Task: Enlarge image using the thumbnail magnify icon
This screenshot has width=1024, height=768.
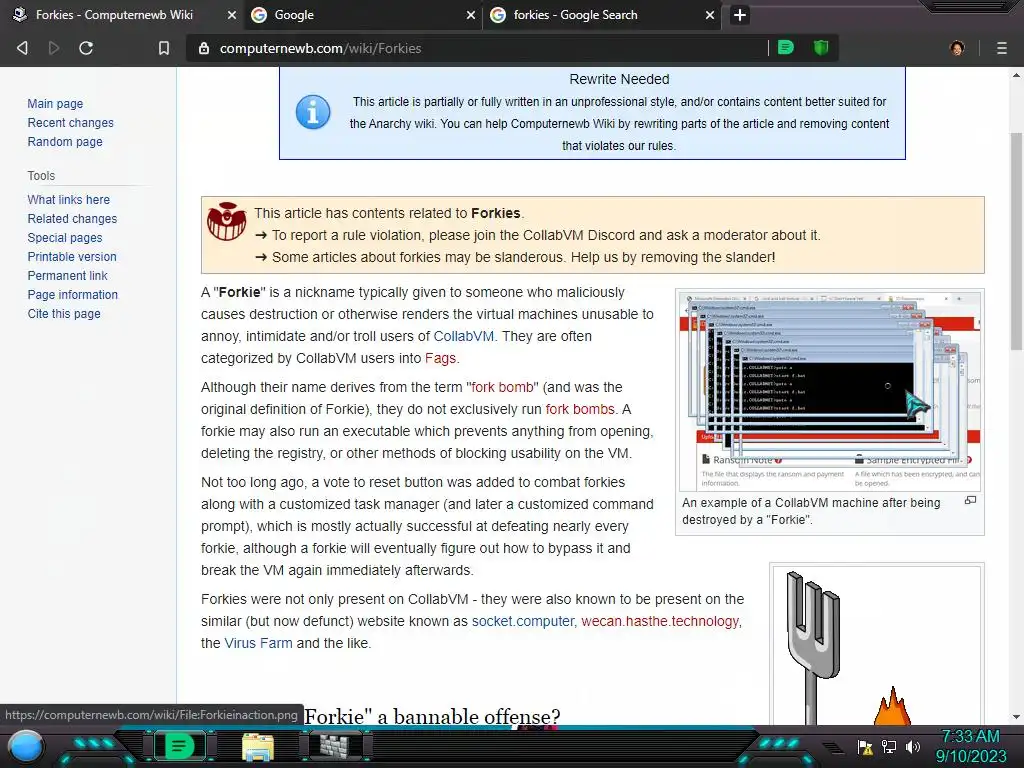Action: (970, 500)
